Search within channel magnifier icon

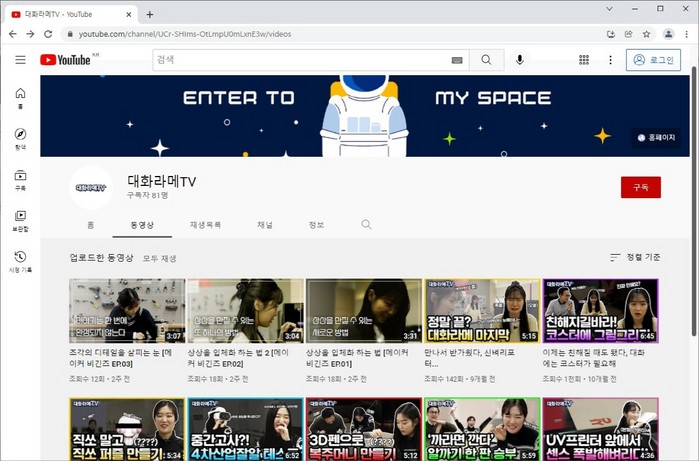367,225
